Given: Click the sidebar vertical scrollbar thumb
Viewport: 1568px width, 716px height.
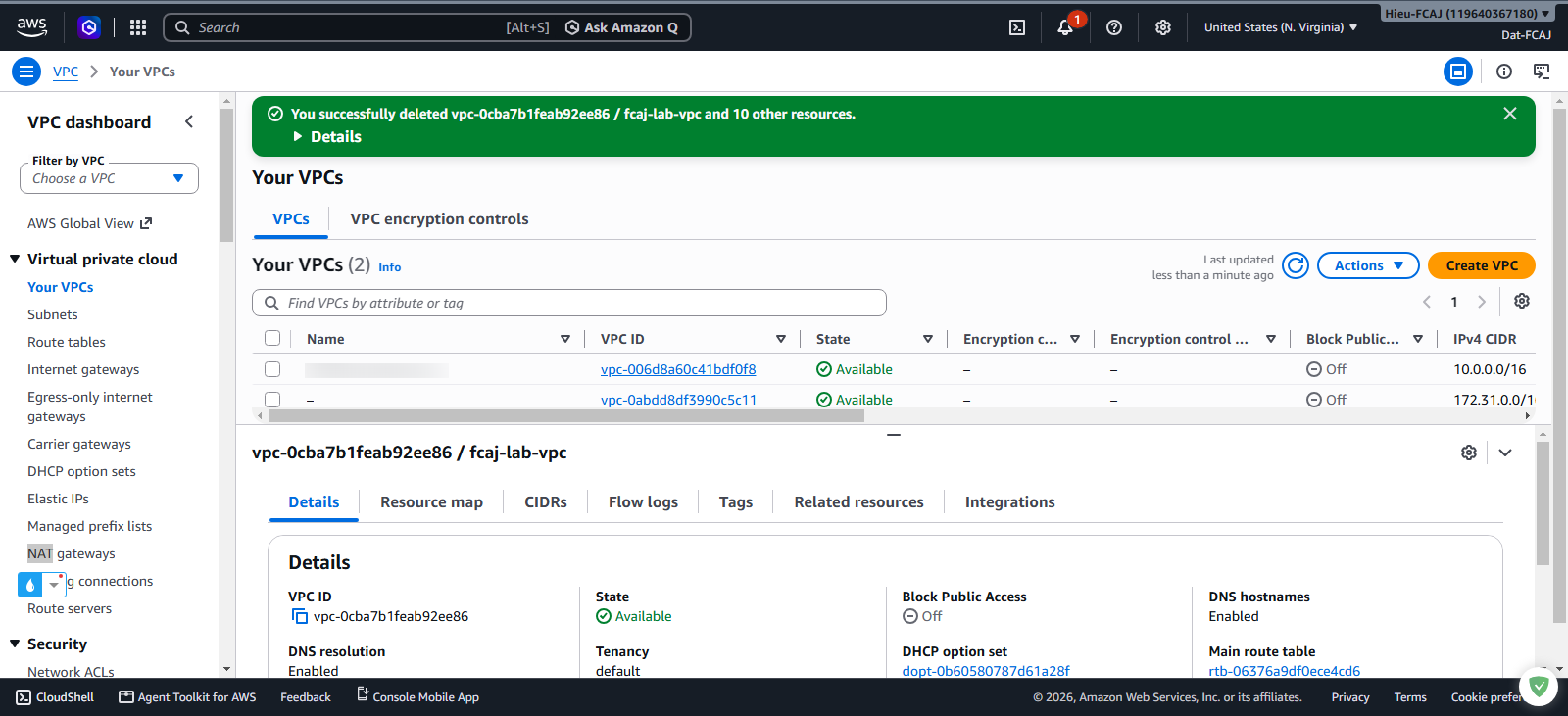Looking at the screenshot, I should pos(226,174).
